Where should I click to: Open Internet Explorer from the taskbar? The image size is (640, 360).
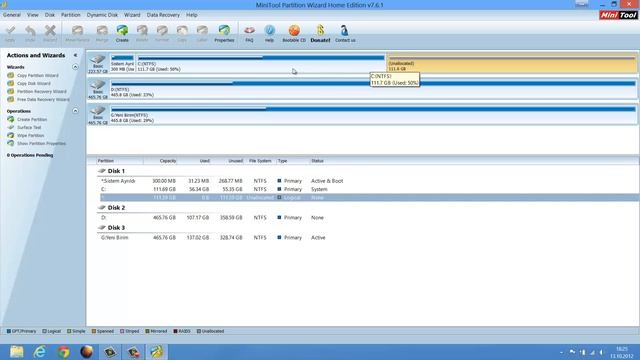click(40, 352)
